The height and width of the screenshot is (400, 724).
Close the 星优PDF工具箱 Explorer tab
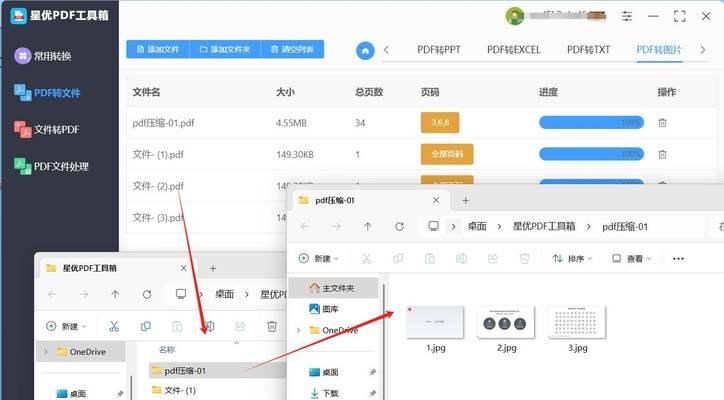pos(183,268)
